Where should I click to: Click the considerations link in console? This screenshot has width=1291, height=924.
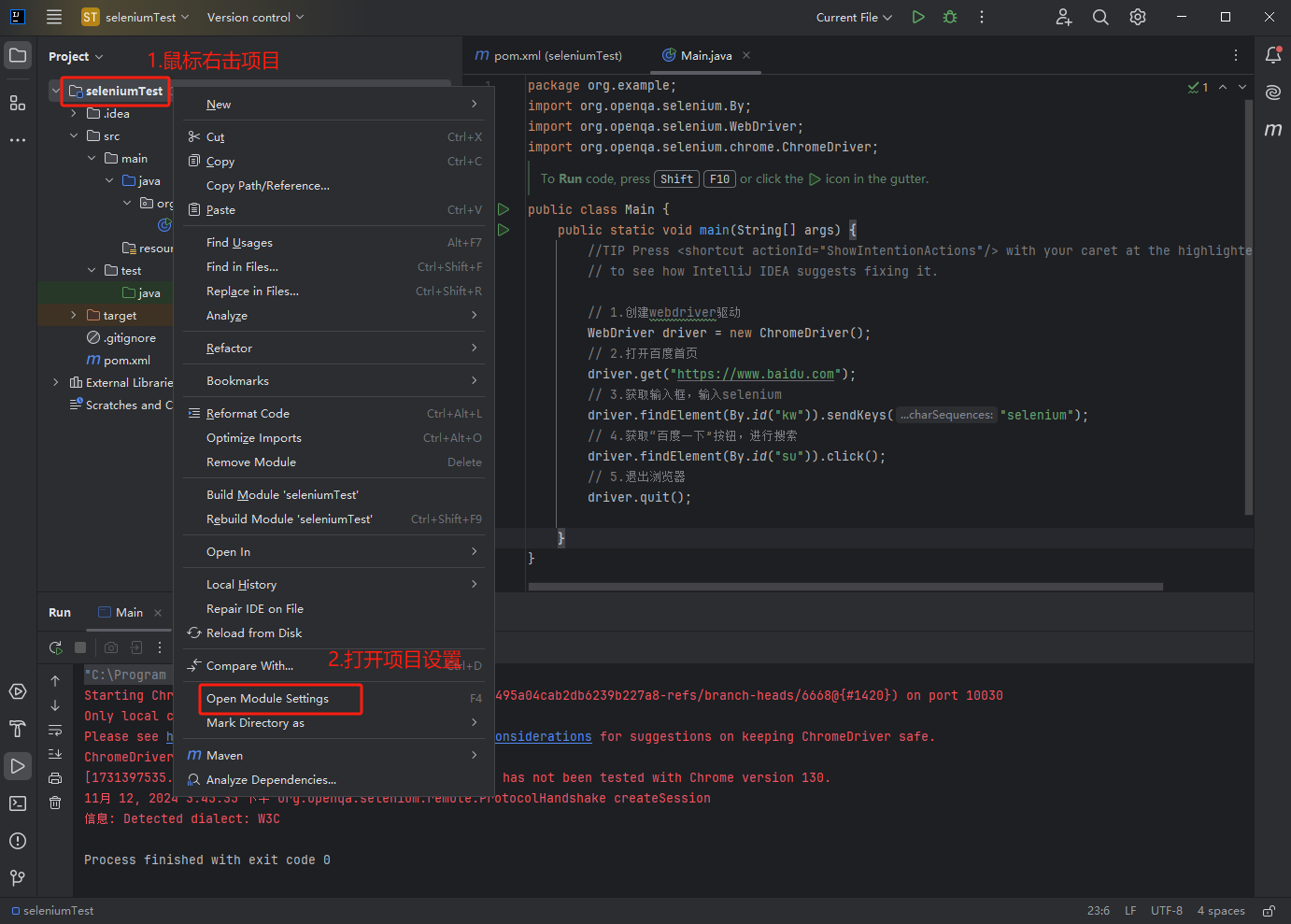(543, 736)
